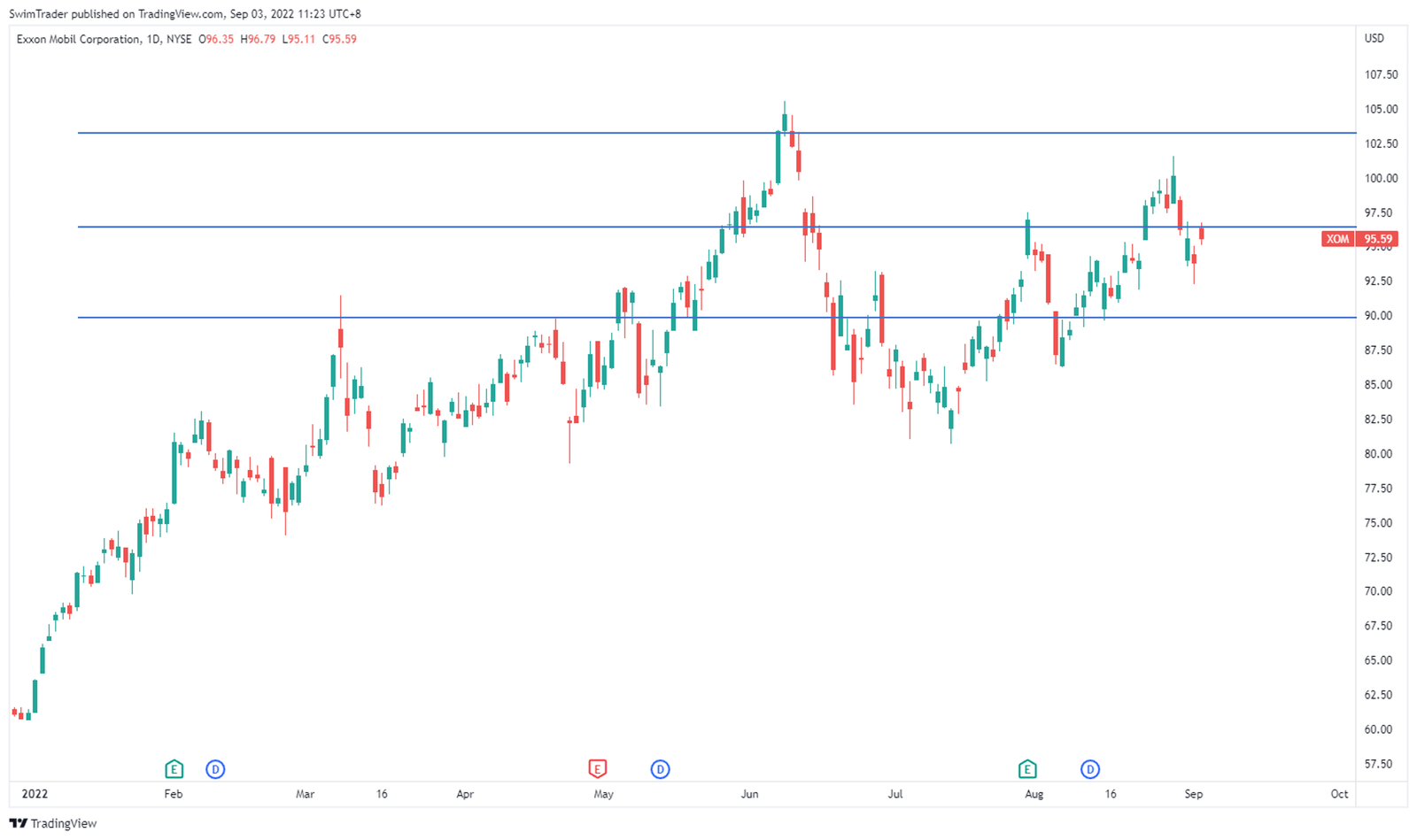Screen dimensions: 1417x840
Task: Click the C95.59 close value
Action: pyautogui.click(x=339, y=39)
